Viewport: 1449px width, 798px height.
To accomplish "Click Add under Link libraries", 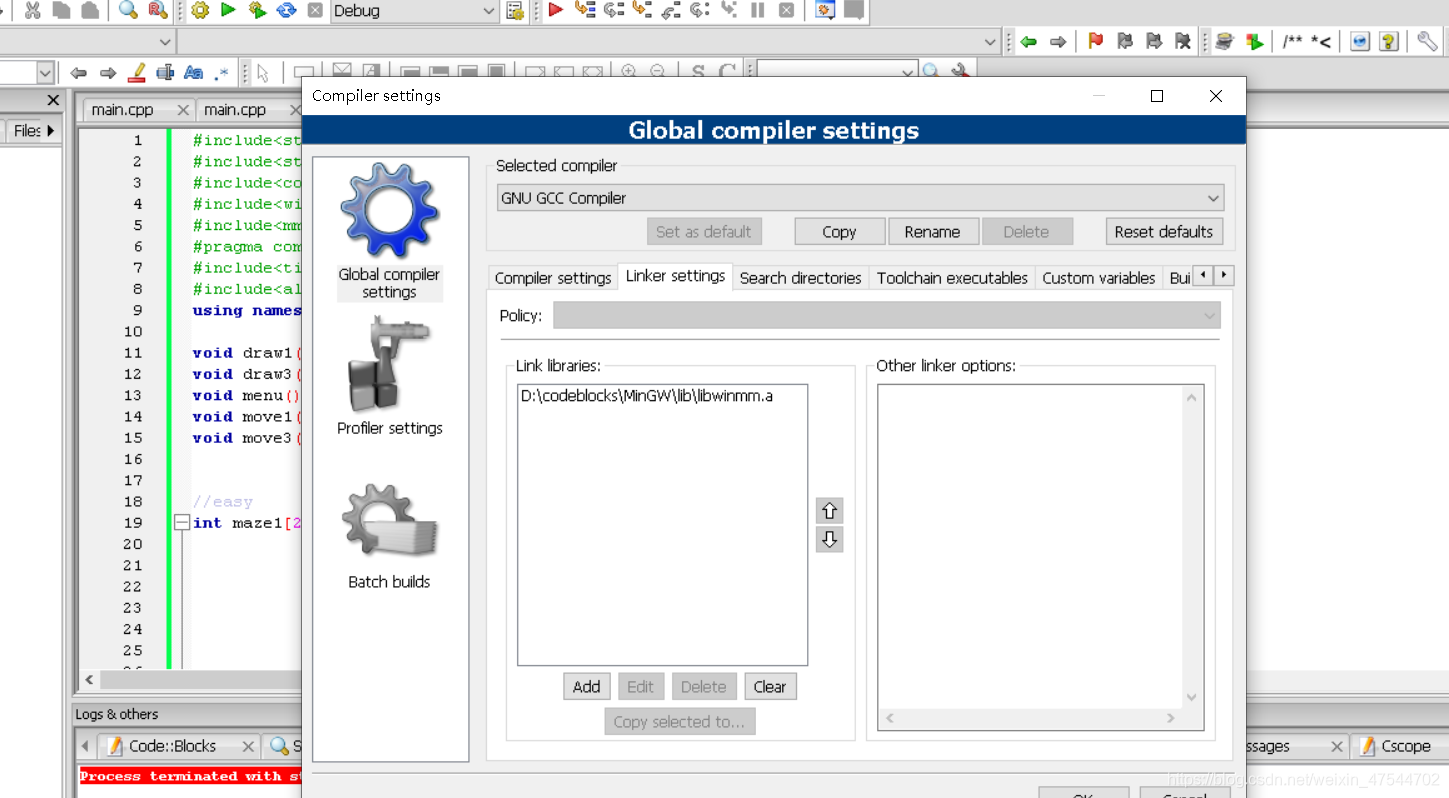I will (586, 686).
